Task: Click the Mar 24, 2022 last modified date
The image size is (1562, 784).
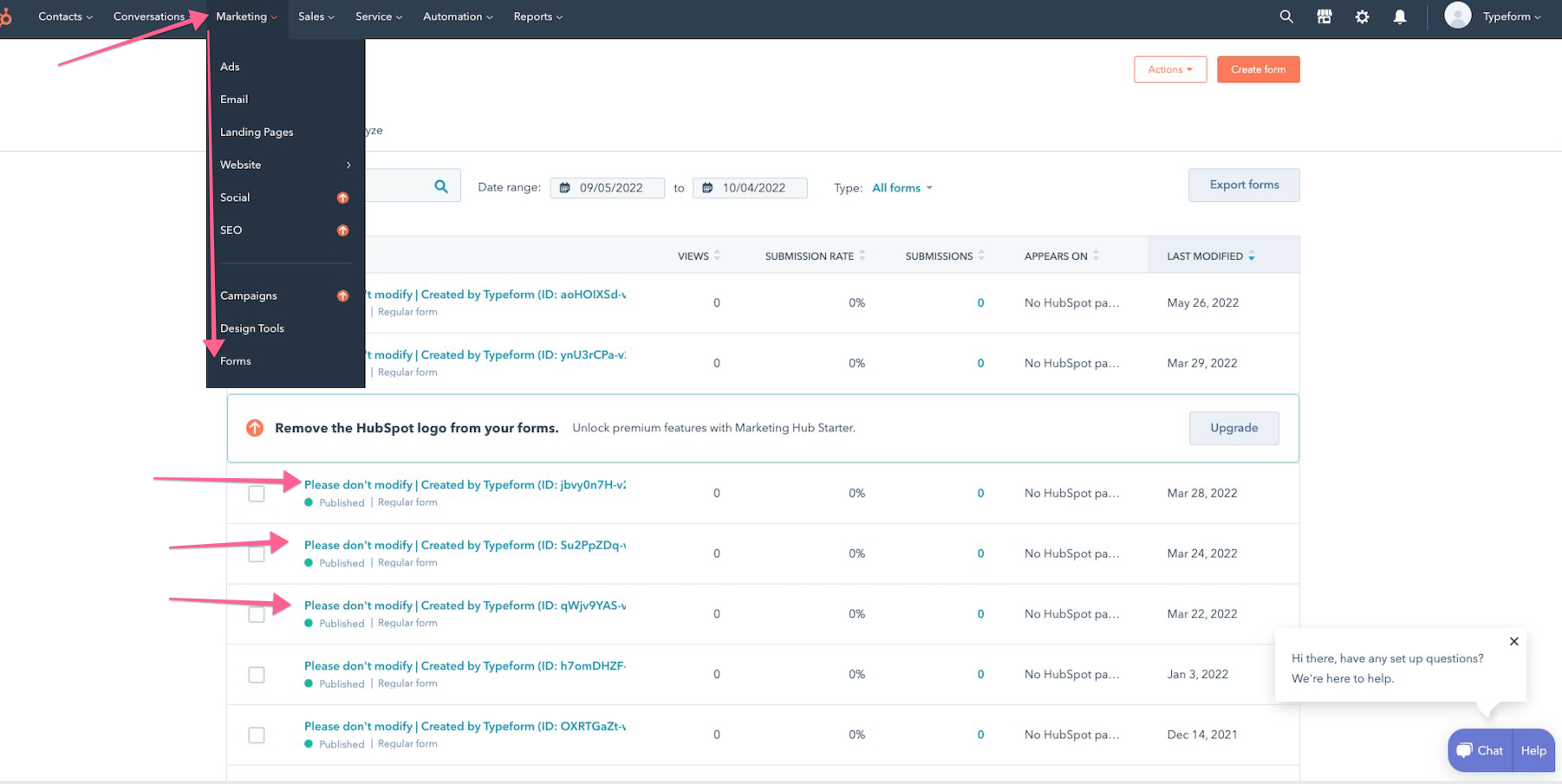Action: pos(1202,554)
